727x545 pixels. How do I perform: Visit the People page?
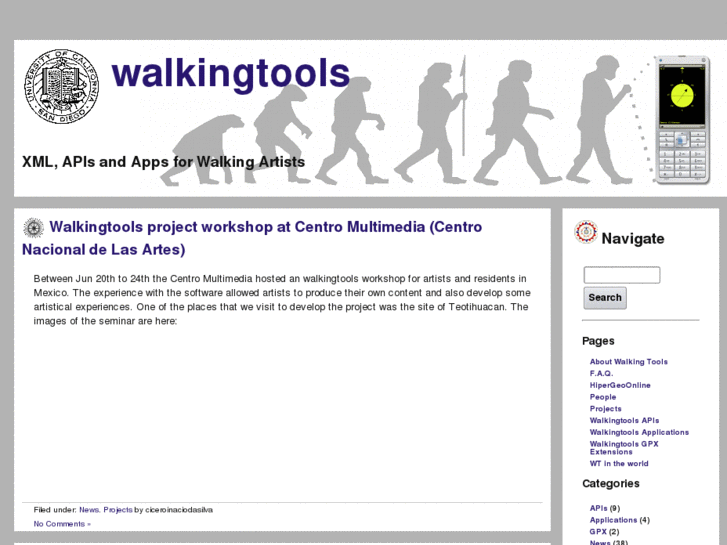click(x=603, y=397)
